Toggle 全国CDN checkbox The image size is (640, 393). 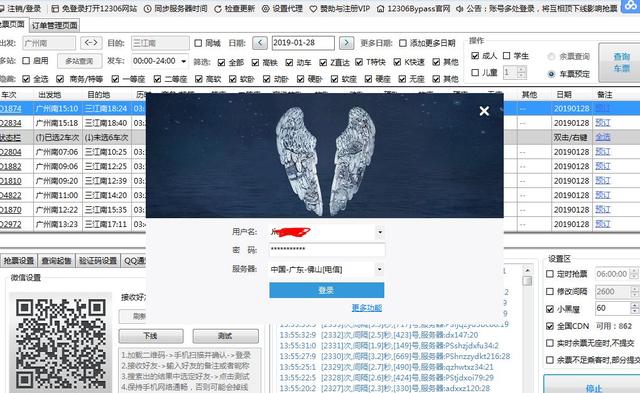click(x=550, y=326)
